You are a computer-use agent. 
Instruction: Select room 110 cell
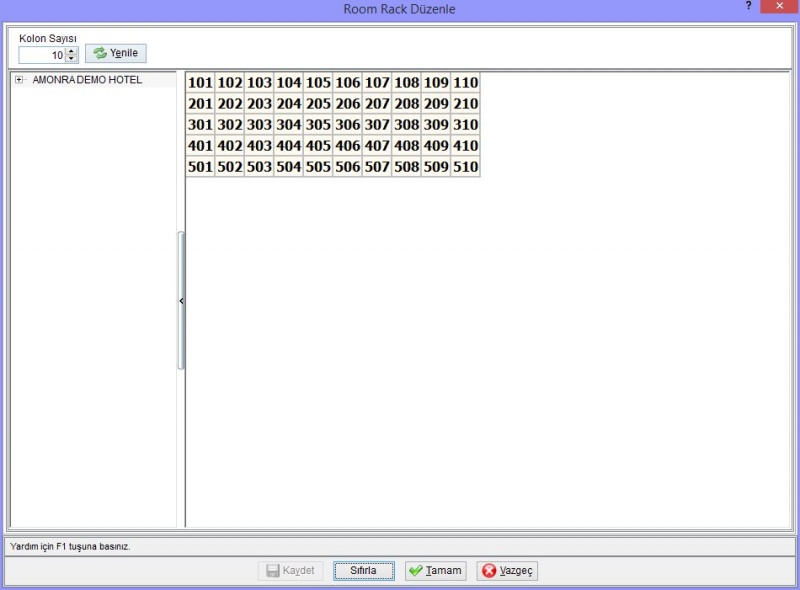coord(465,83)
